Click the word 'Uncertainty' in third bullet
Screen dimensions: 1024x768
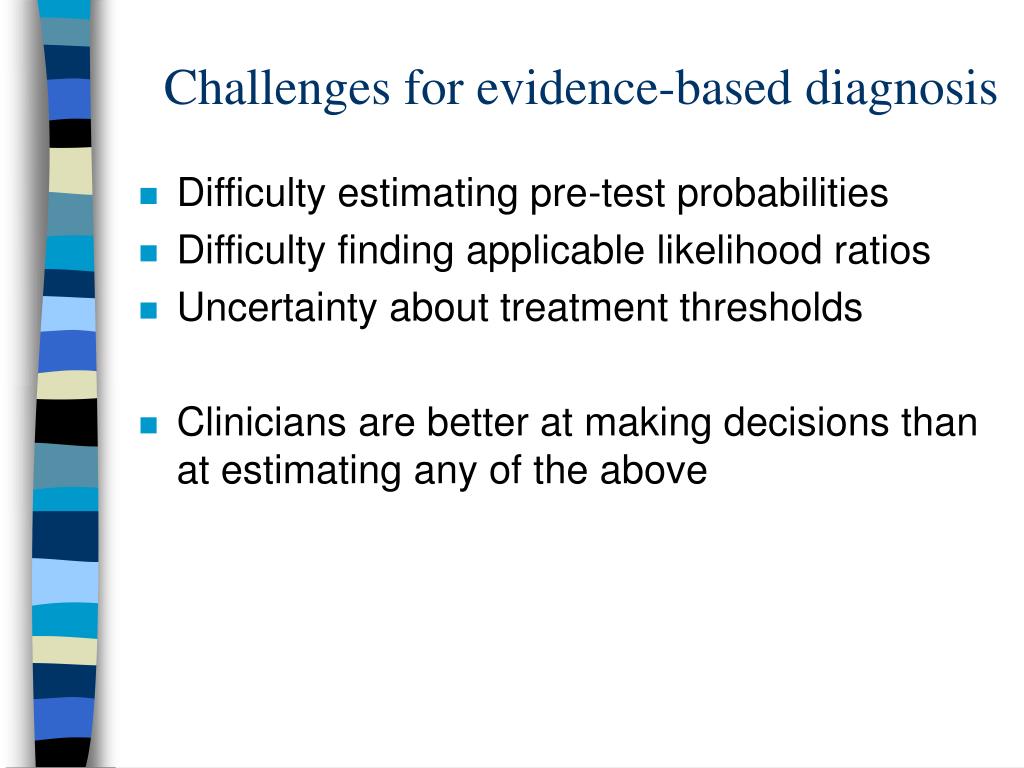coord(278,308)
